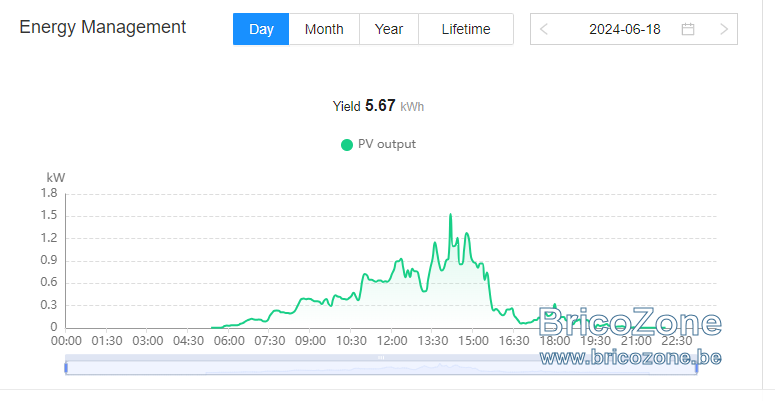The image size is (775, 401).
Task: Toggle the PV output series label
Action: (x=387, y=144)
